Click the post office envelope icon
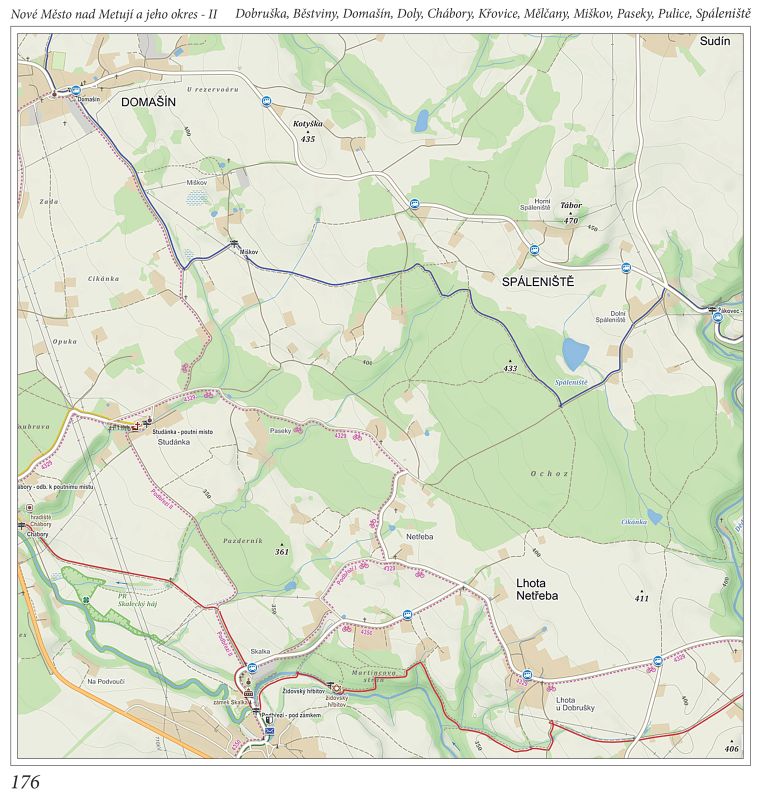 [x=269, y=731]
